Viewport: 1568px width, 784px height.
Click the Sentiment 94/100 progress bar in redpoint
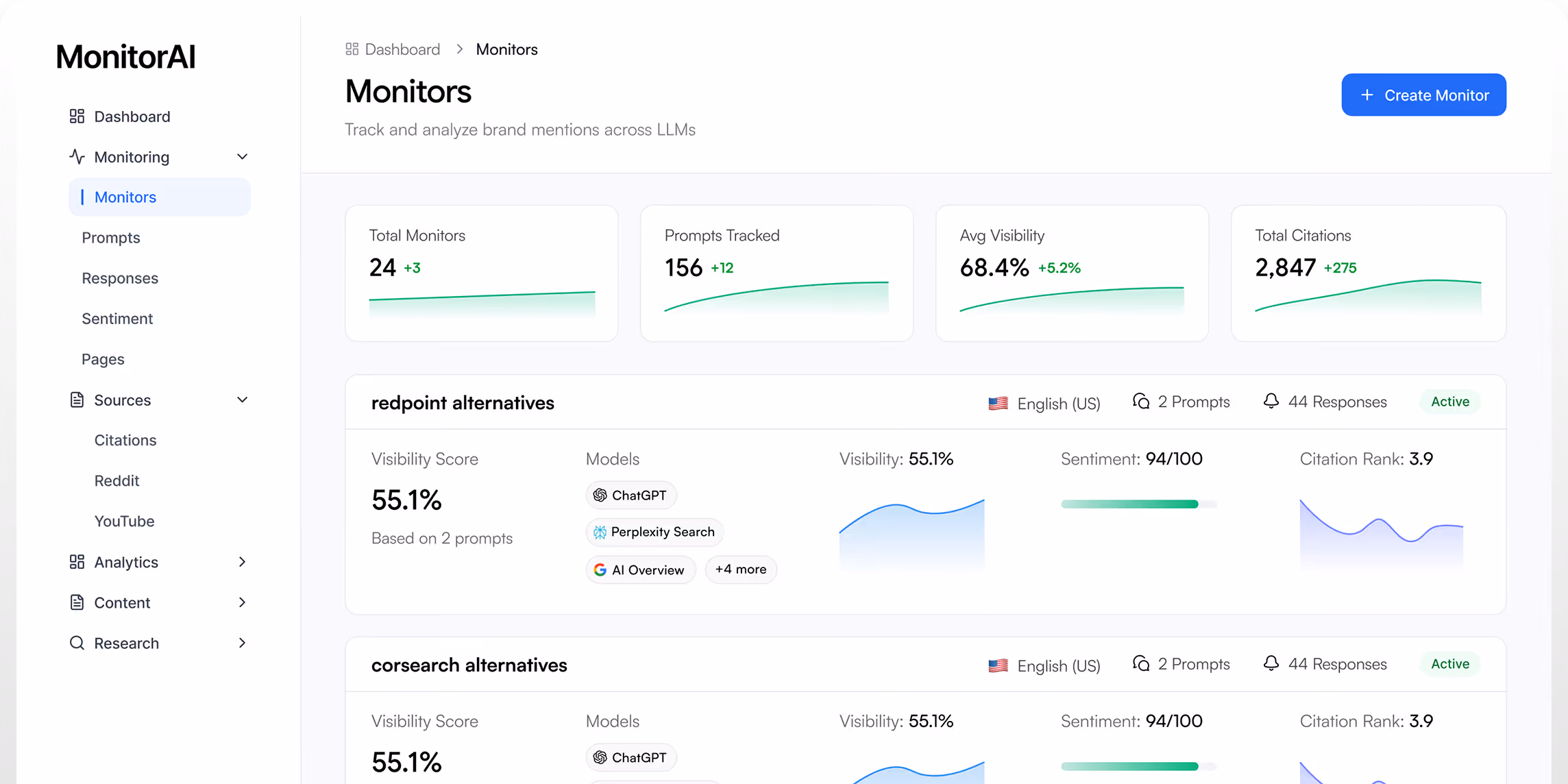tap(1138, 504)
